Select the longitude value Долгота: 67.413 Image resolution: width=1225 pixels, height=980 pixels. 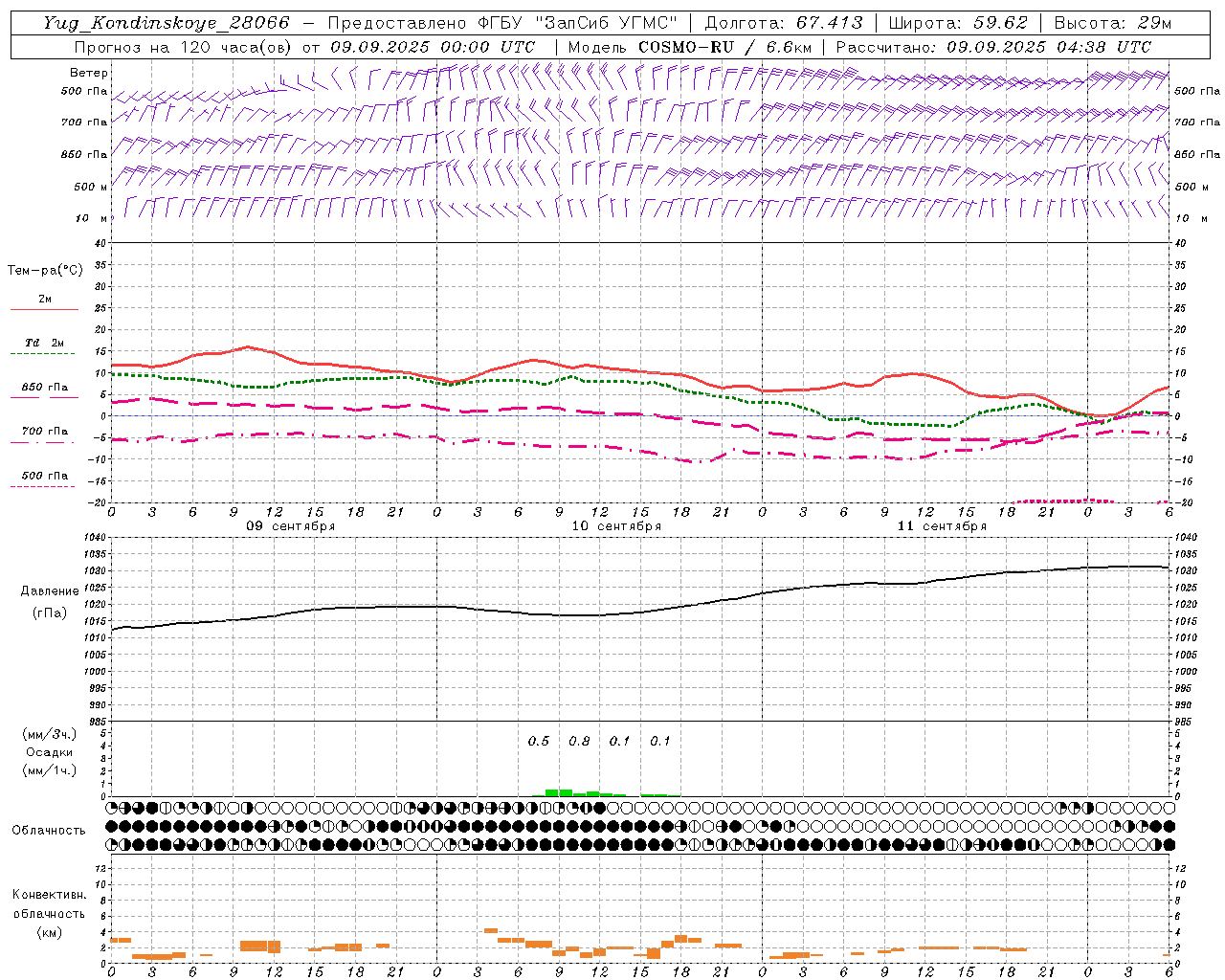(783, 23)
